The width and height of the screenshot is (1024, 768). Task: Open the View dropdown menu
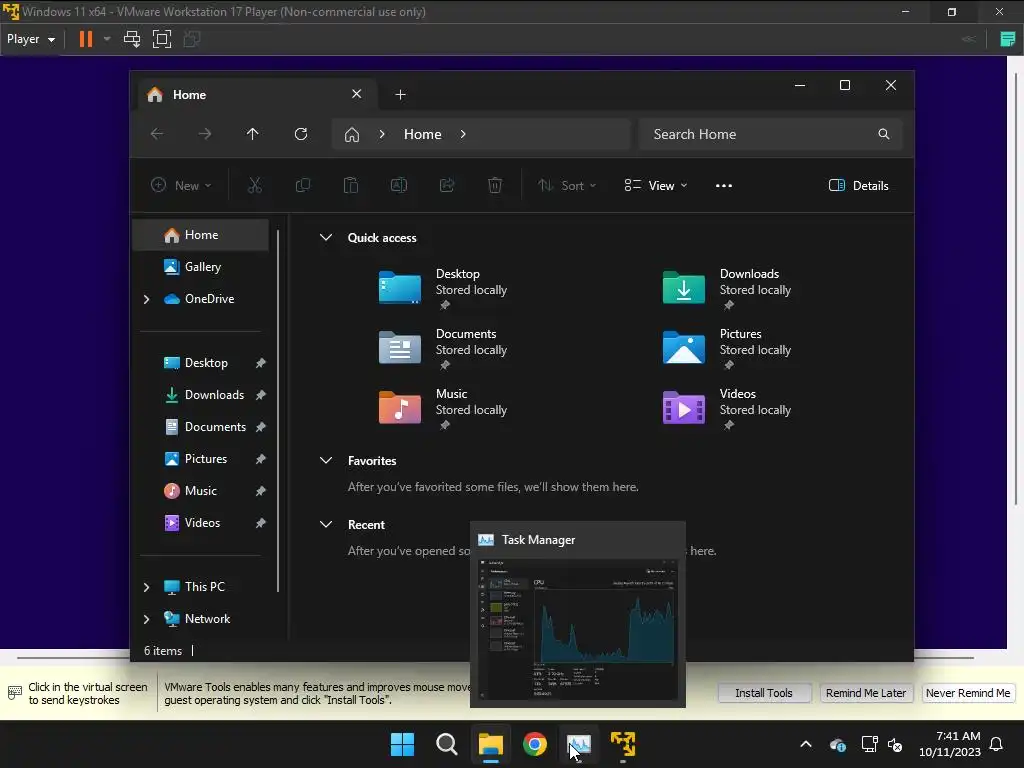(x=656, y=185)
